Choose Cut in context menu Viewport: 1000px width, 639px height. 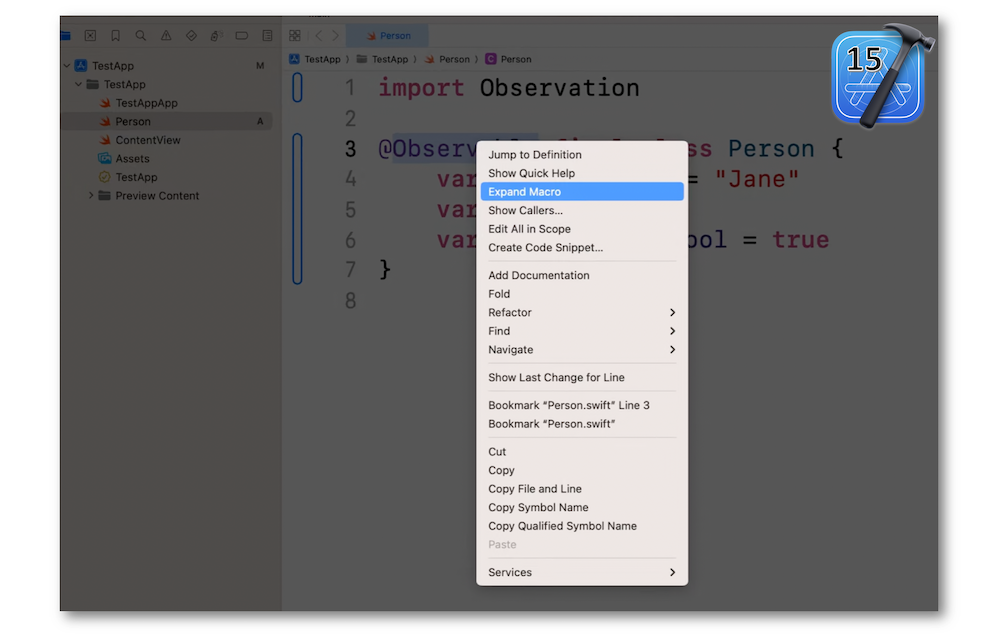[582, 452]
